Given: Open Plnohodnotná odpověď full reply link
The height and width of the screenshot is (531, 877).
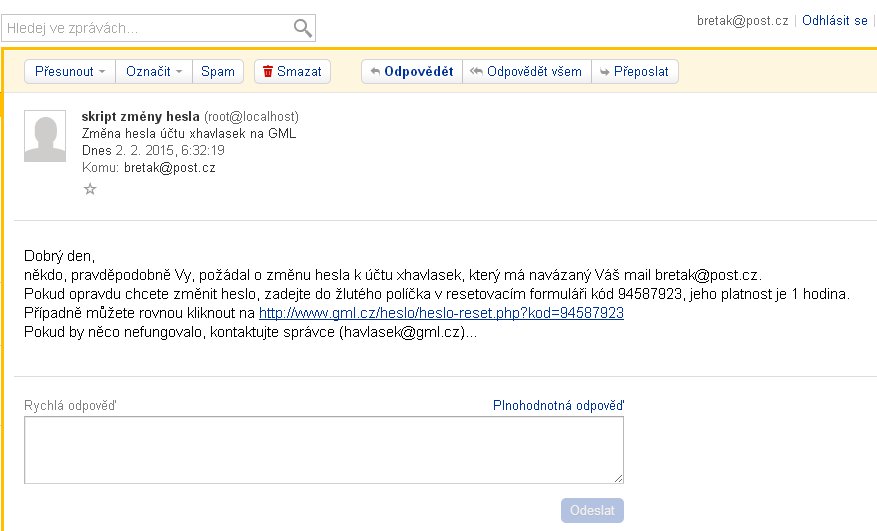Looking at the screenshot, I should coord(558,405).
